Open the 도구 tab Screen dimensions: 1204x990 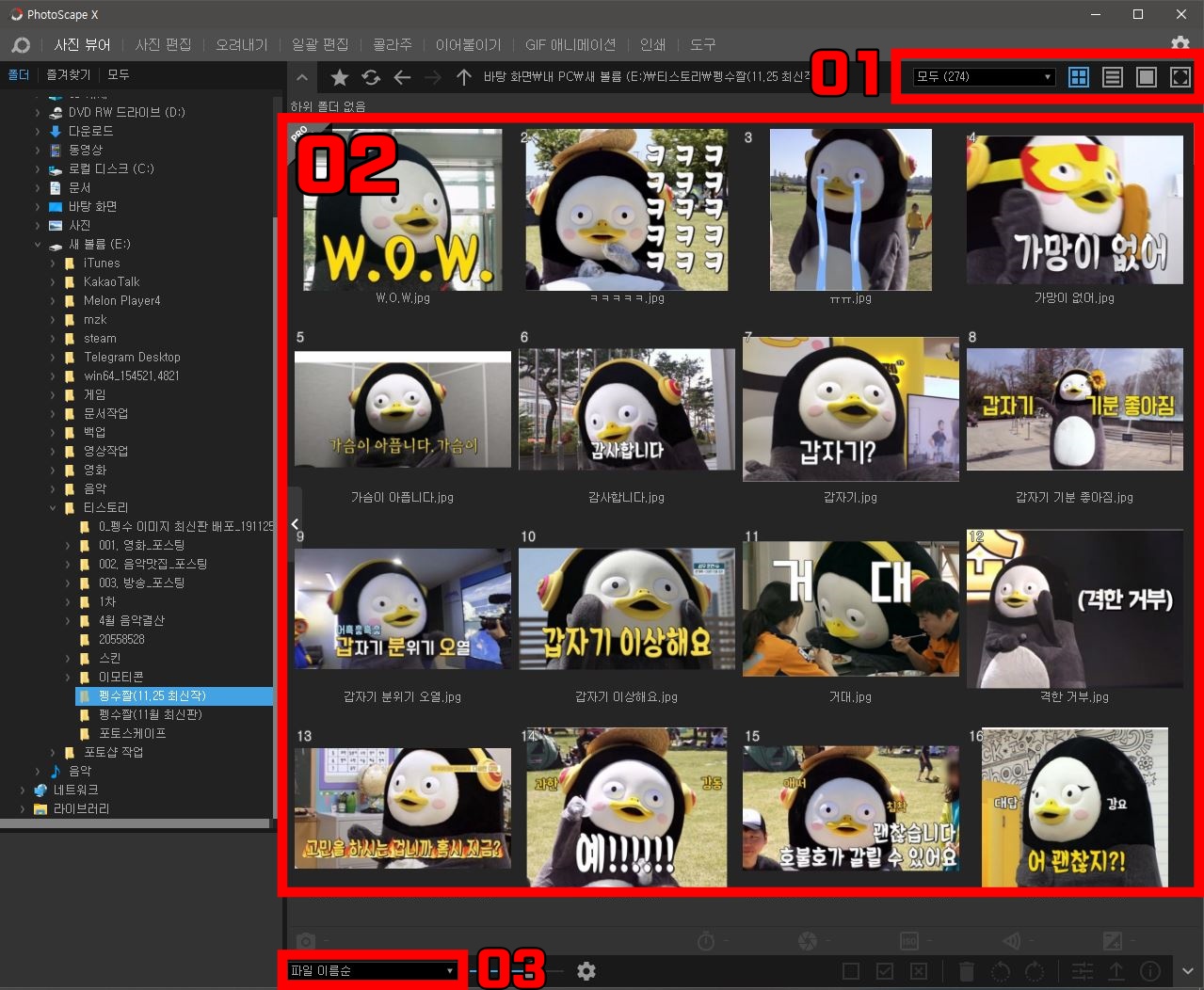702,44
